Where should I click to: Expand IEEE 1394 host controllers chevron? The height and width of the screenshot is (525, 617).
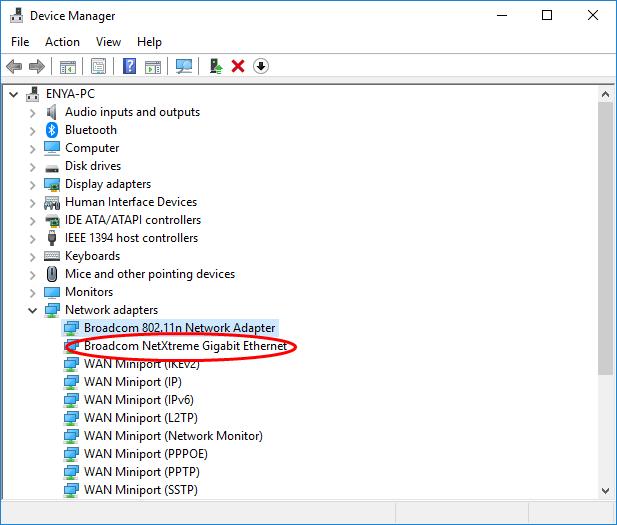33,239
